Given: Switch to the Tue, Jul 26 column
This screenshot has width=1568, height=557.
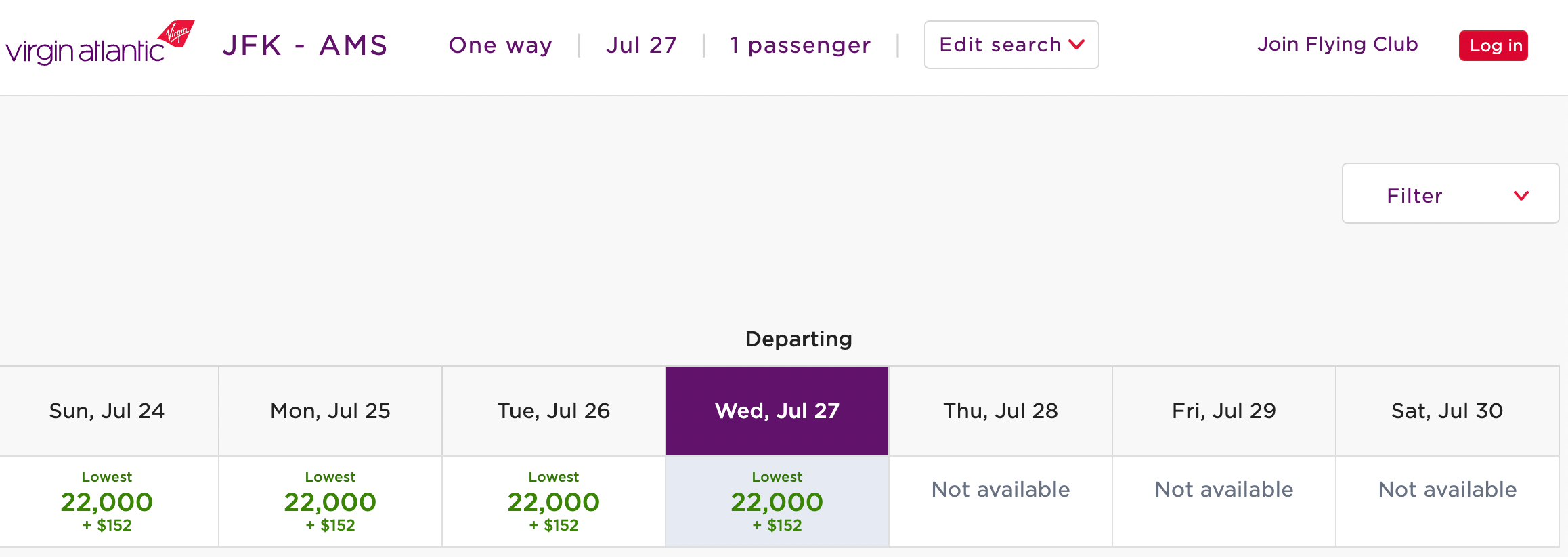Looking at the screenshot, I should click(553, 411).
